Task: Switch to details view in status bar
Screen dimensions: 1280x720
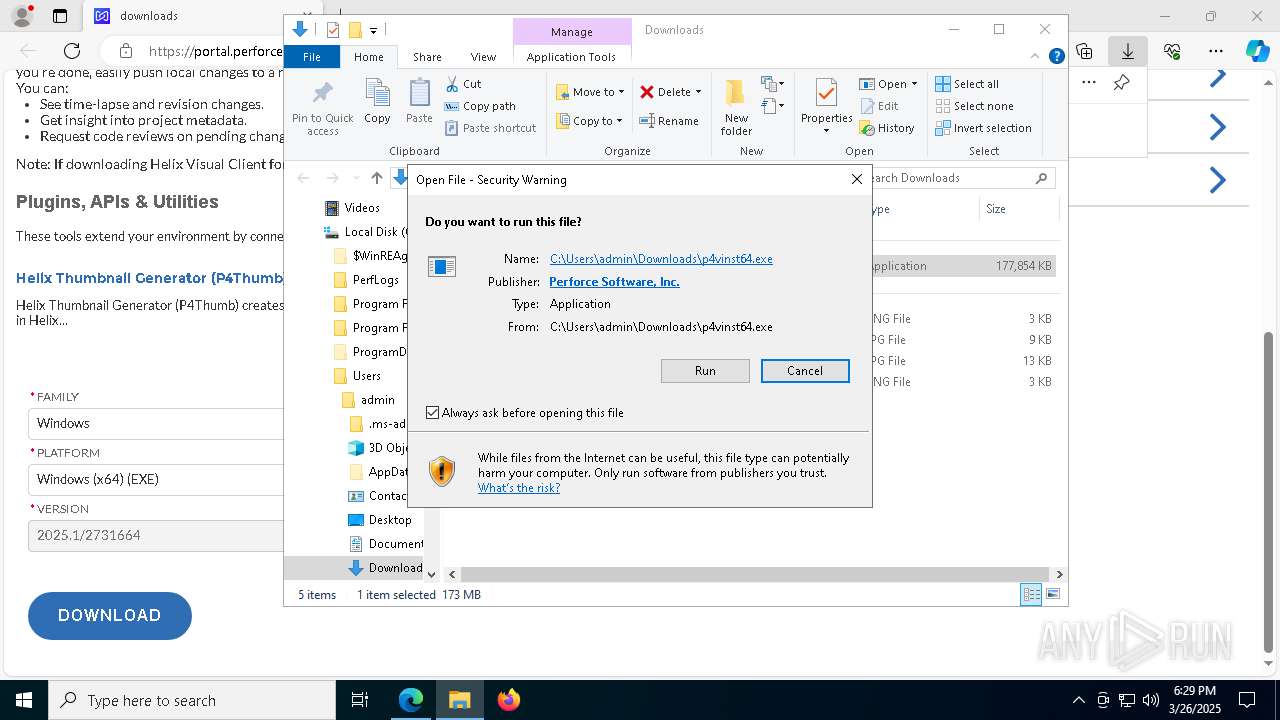Action: tap(1031, 595)
